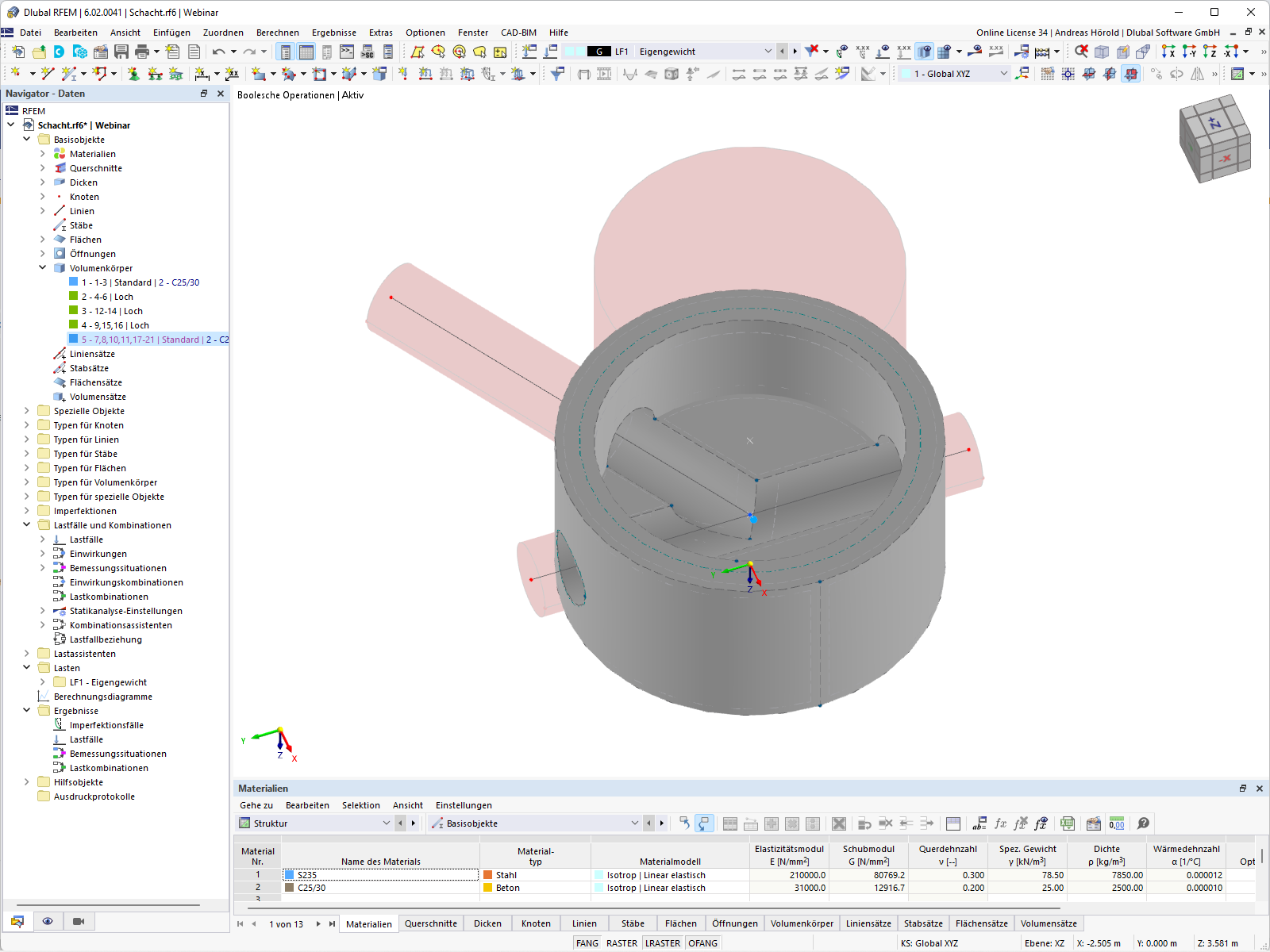Click the blue S235 material color swatch
Image resolution: width=1270 pixels, height=952 pixels.
pos(290,875)
